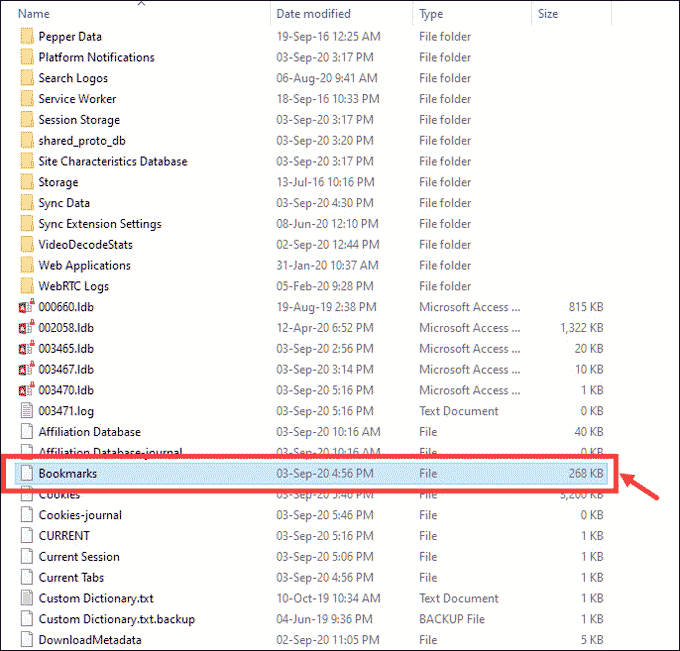Select the Search Logos folder name

(x=73, y=78)
